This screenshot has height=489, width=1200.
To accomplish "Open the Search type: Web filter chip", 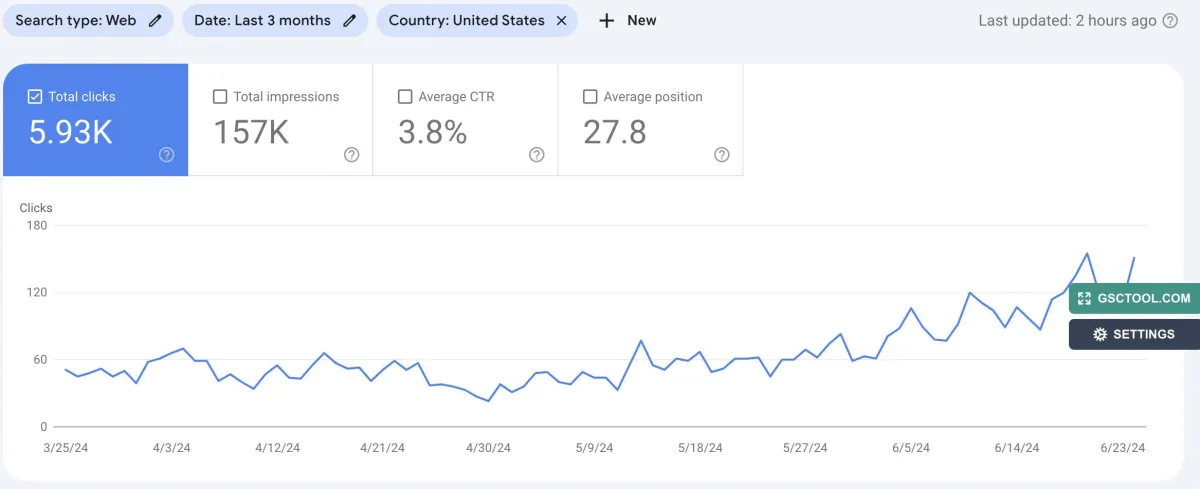I will (x=75, y=21).
